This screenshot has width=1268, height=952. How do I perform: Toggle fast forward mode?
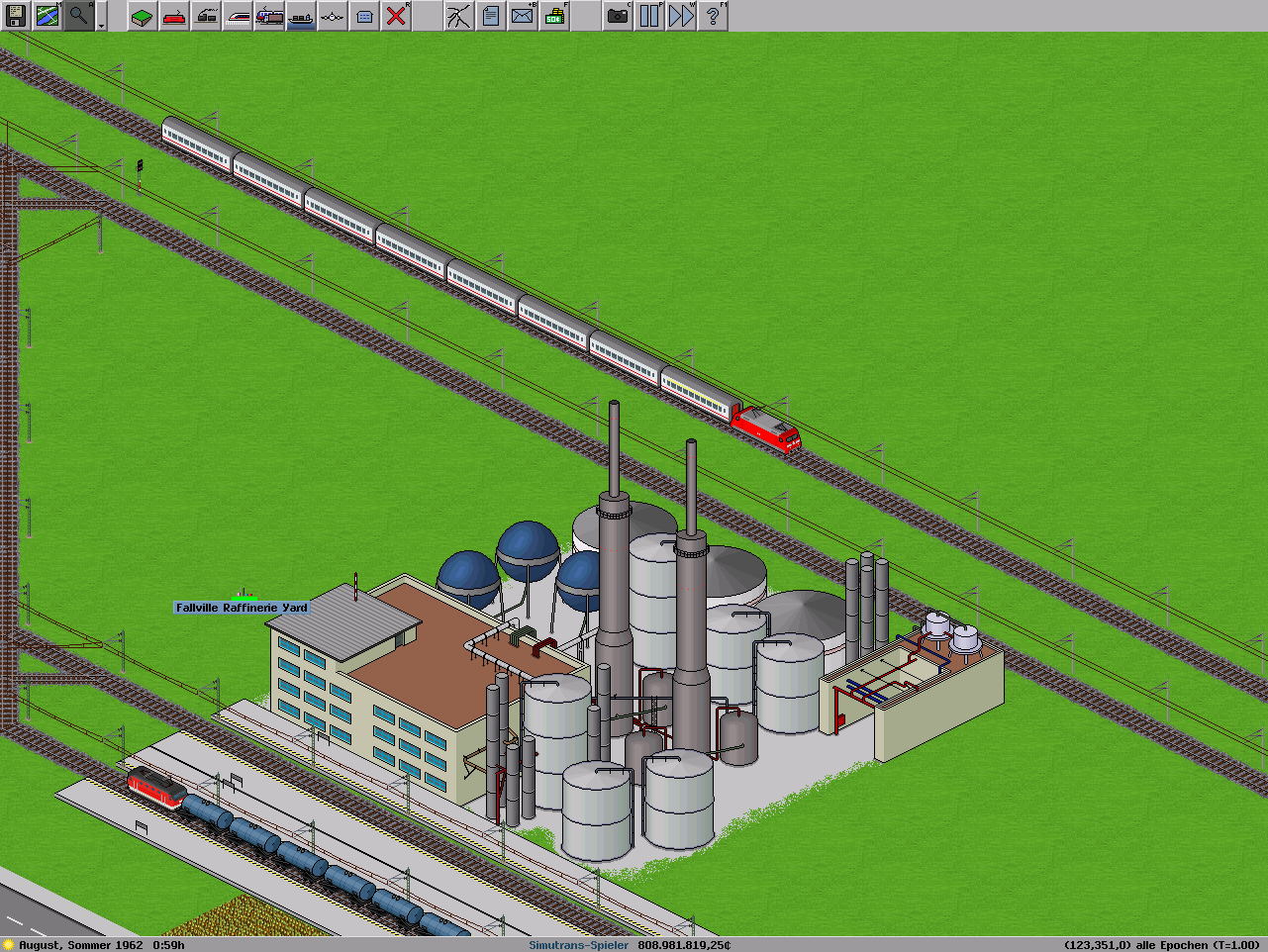click(x=681, y=16)
